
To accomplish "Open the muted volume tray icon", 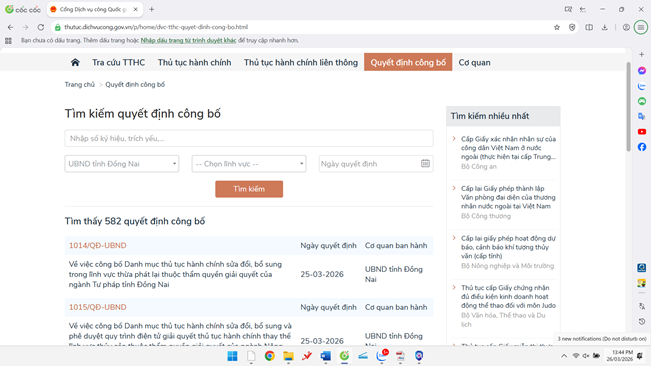I will 586,356.
